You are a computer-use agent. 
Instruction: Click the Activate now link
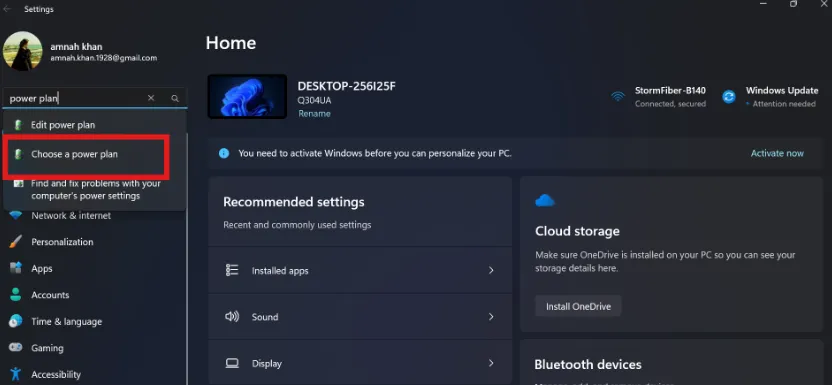[x=777, y=153]
